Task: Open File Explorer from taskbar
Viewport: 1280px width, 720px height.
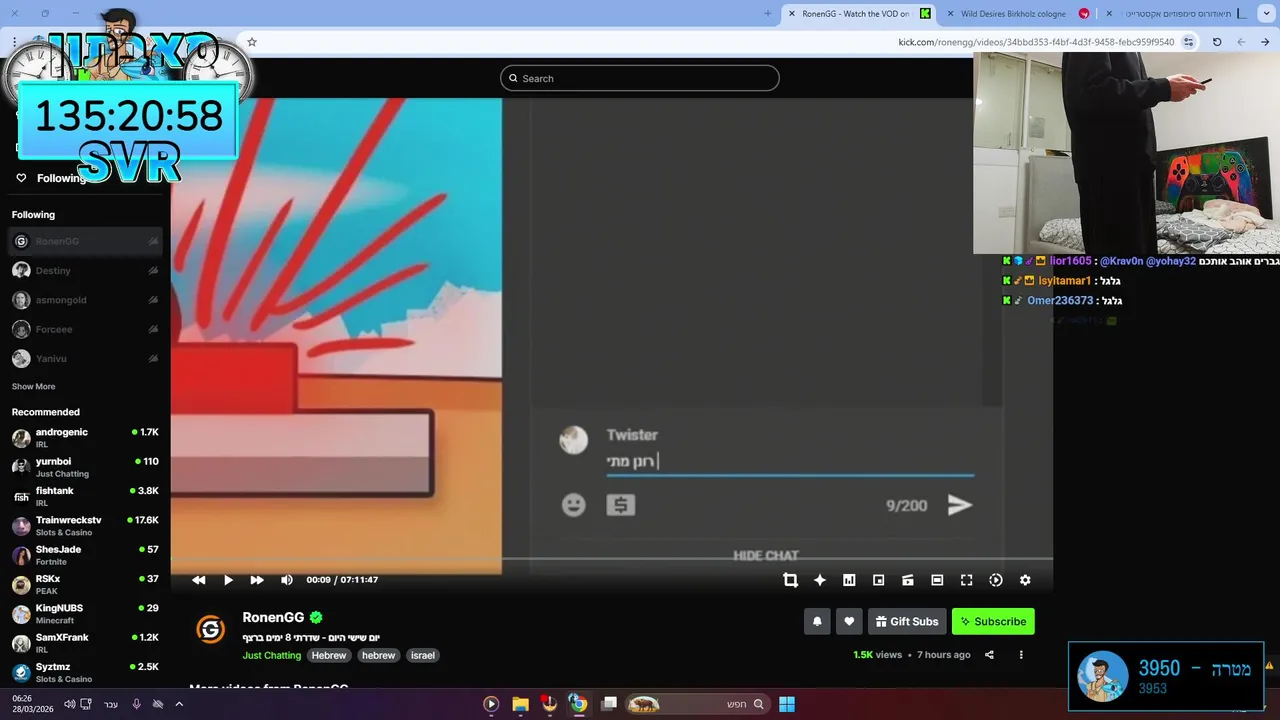Action: 520,704
